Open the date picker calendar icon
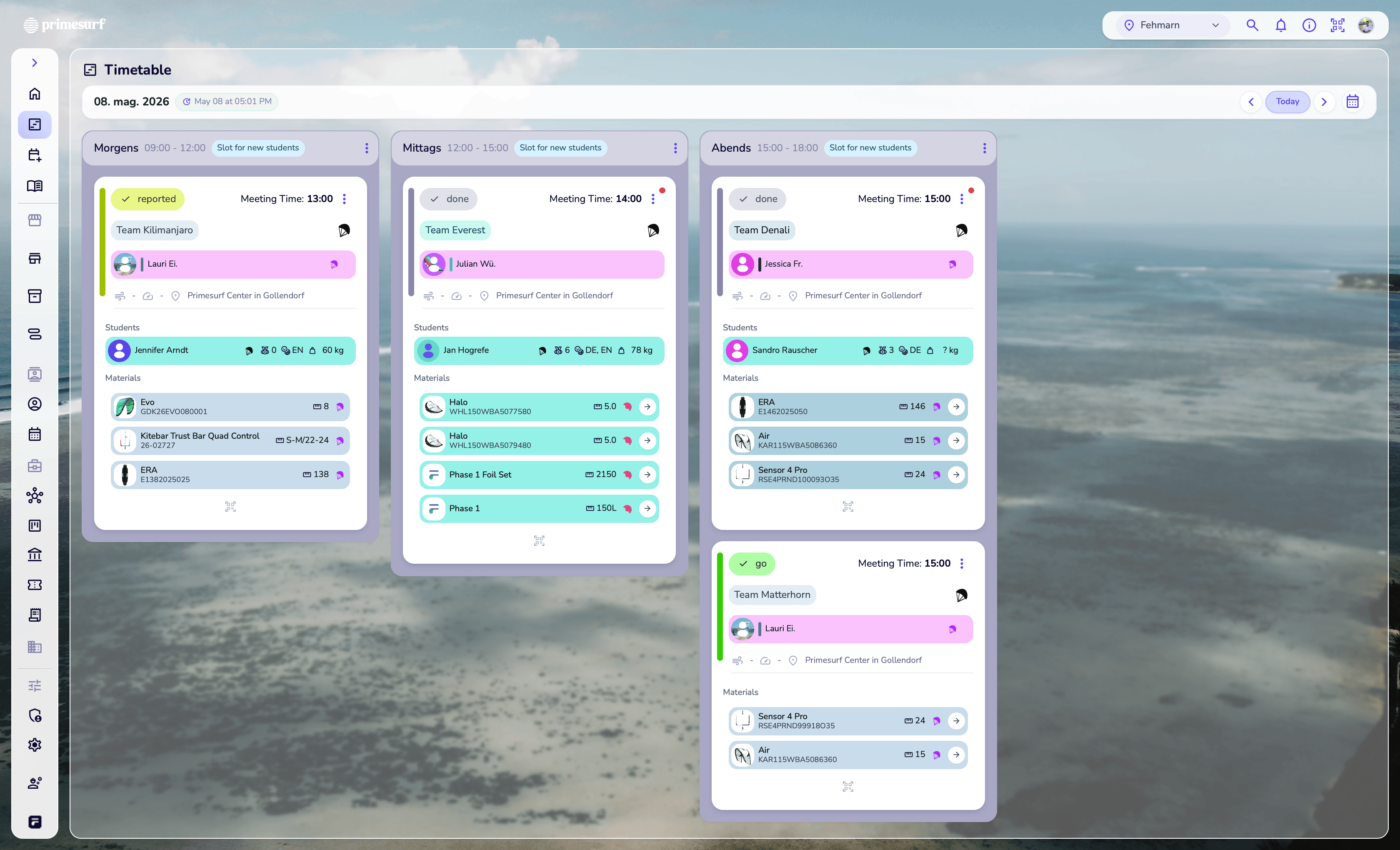This screenshot has height=850, width=1400. (1353, 102)
